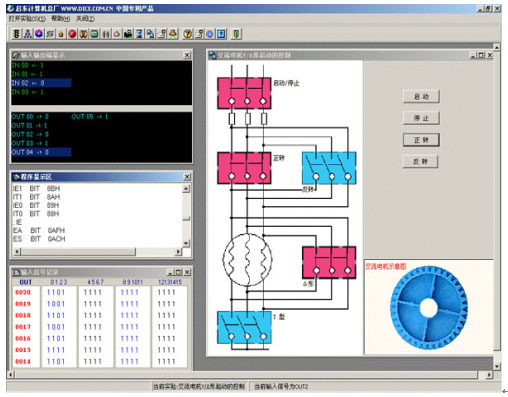The height and width of the screenshot is (397, 508).
Task: Select the IN 02 highlighted input row
Action: (x=41, y=83)
